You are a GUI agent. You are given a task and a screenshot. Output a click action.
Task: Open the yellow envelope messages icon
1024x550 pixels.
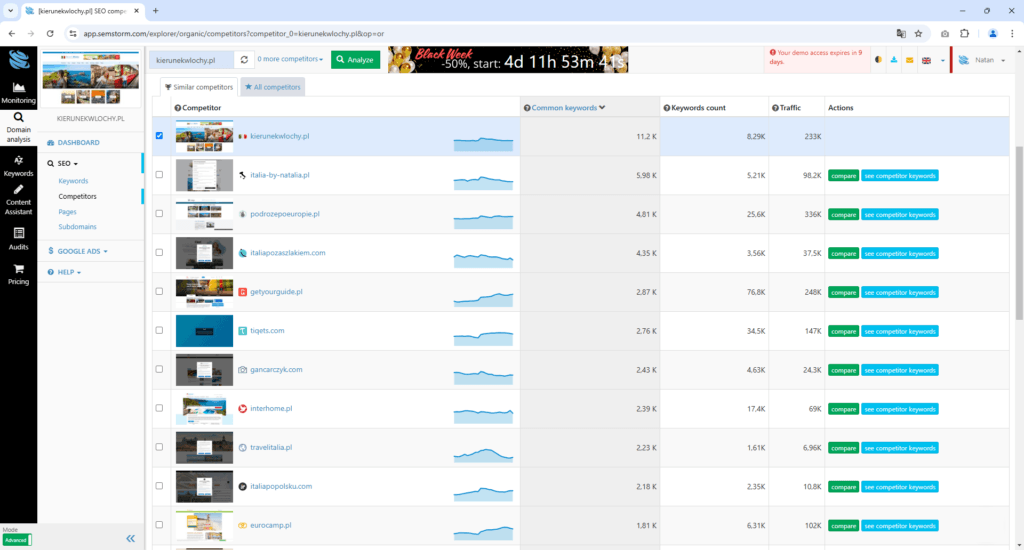[910, 60]
